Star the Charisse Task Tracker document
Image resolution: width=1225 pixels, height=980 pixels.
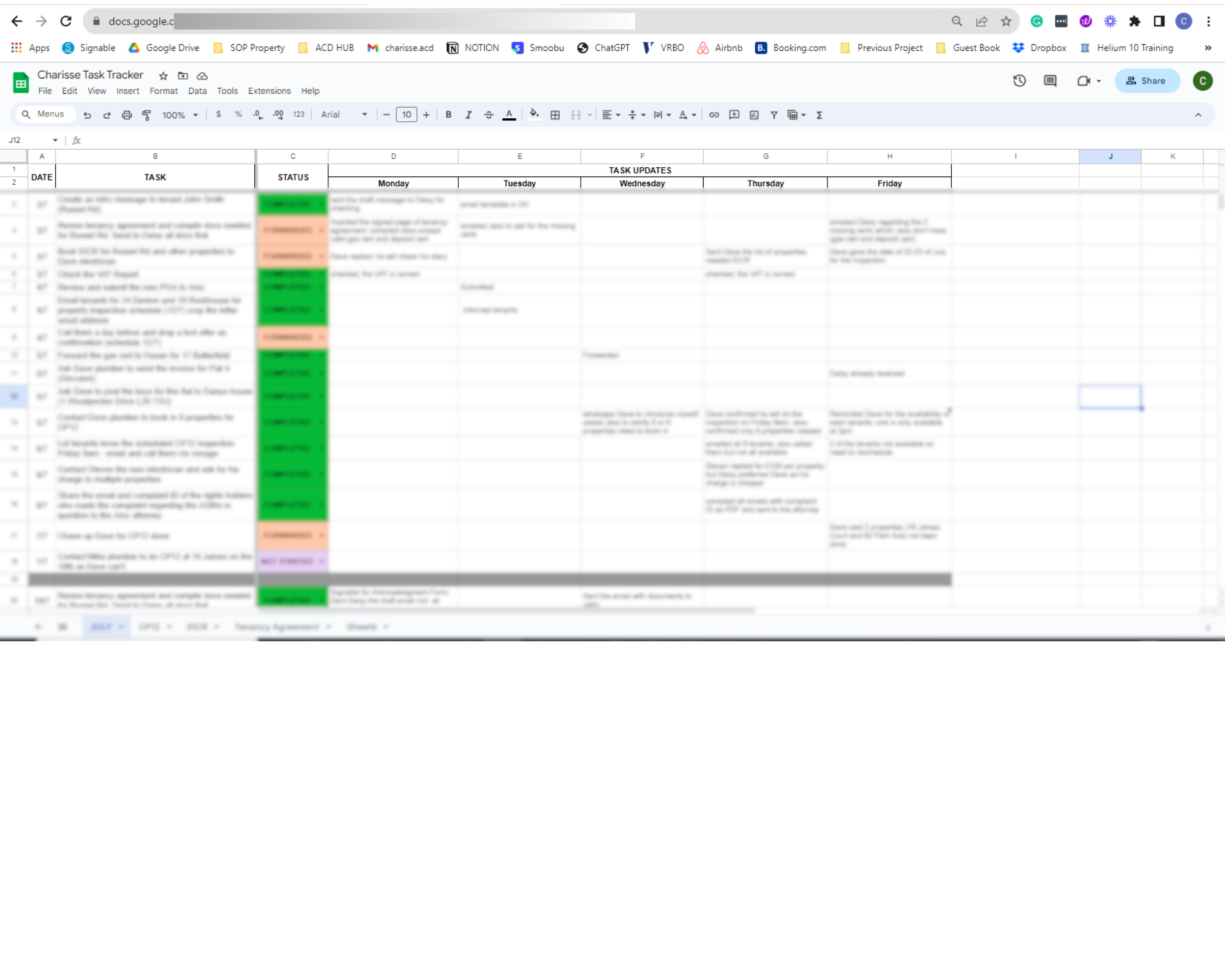[x=163, y=76]
